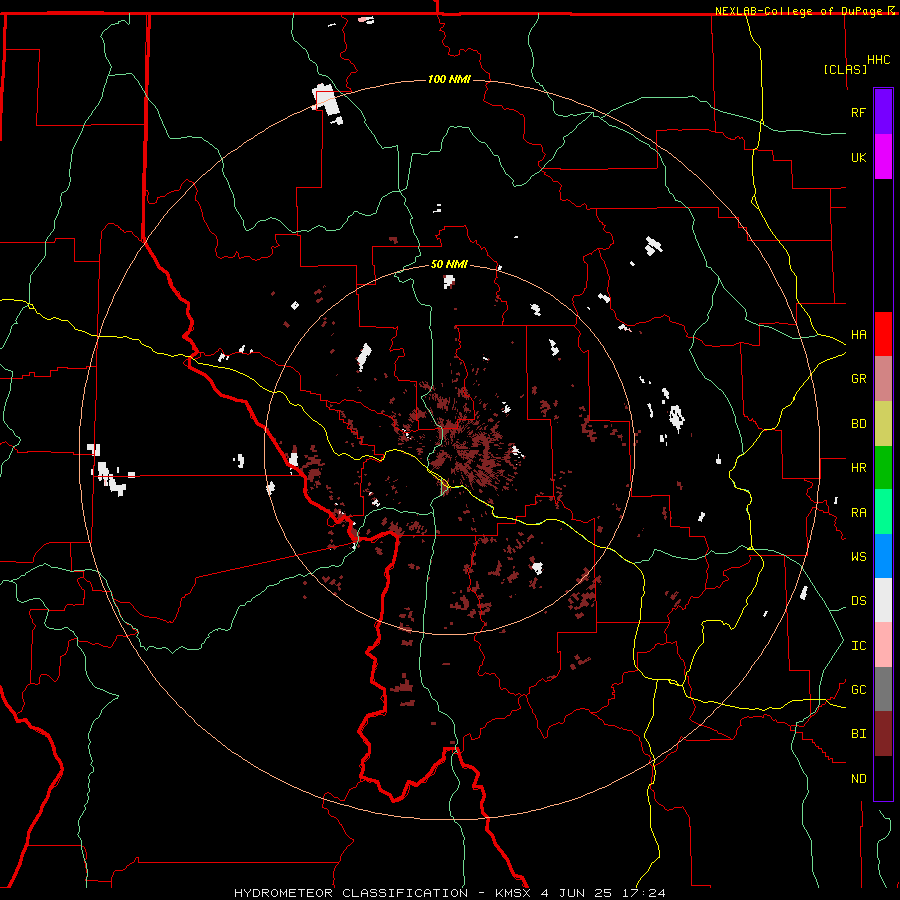Viewport: 900px width, 900px height.
Task: Click the magenta UK color swatch
Action: pyautogui.click(x=883, y=157)
